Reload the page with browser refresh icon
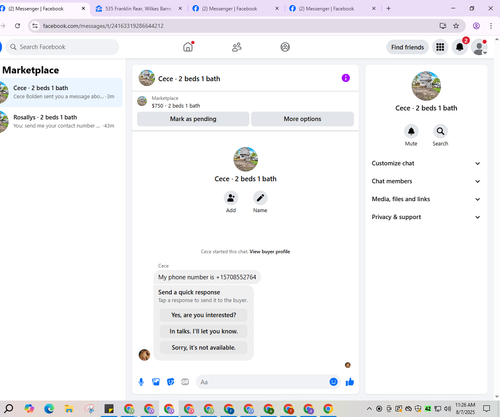 point(18,26)
